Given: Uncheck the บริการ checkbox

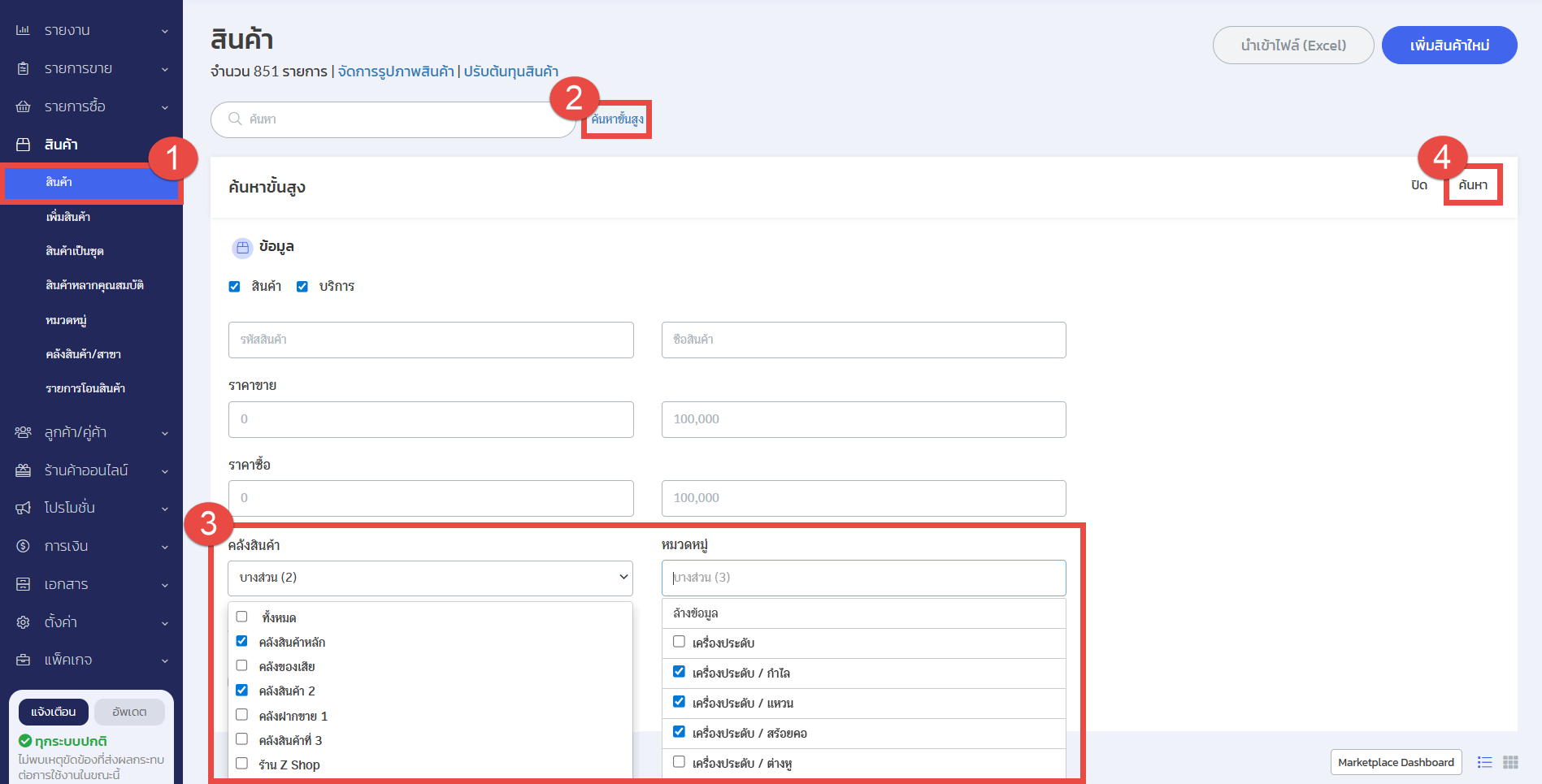Looking at the screenshot, I should pos(302,286).
